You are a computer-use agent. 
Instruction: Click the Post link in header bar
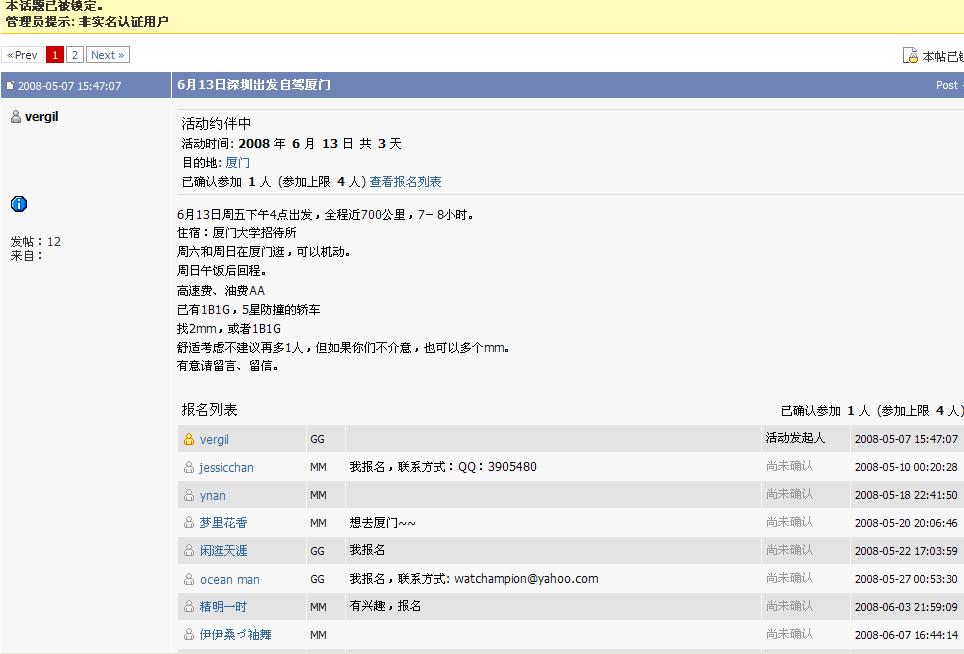[x=947, y=85]
